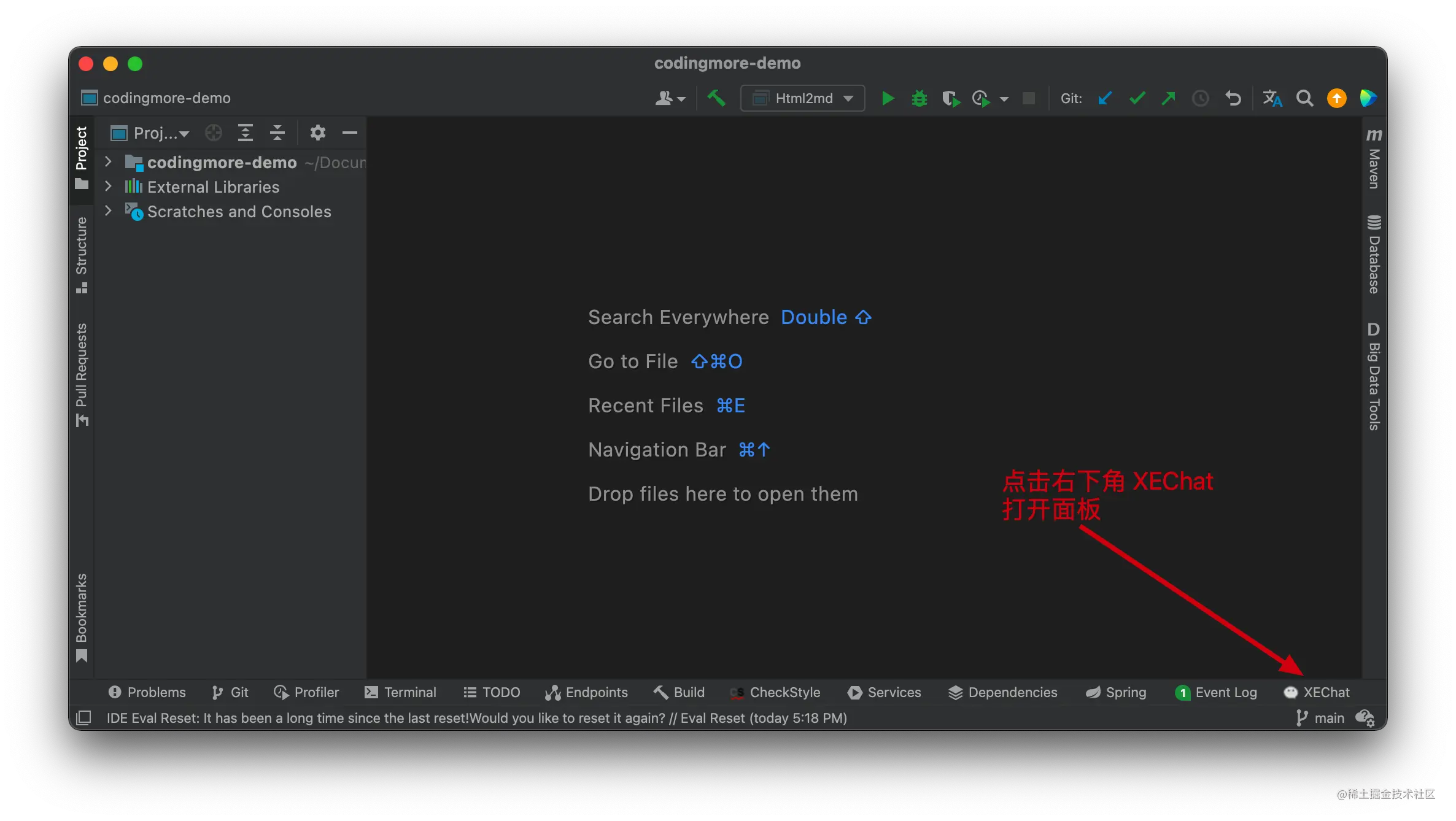Click the IDE settings sync icon in status bar
Image resolution: width=1456 pixels, height=821 pixels.
[x=1365, y=718]
